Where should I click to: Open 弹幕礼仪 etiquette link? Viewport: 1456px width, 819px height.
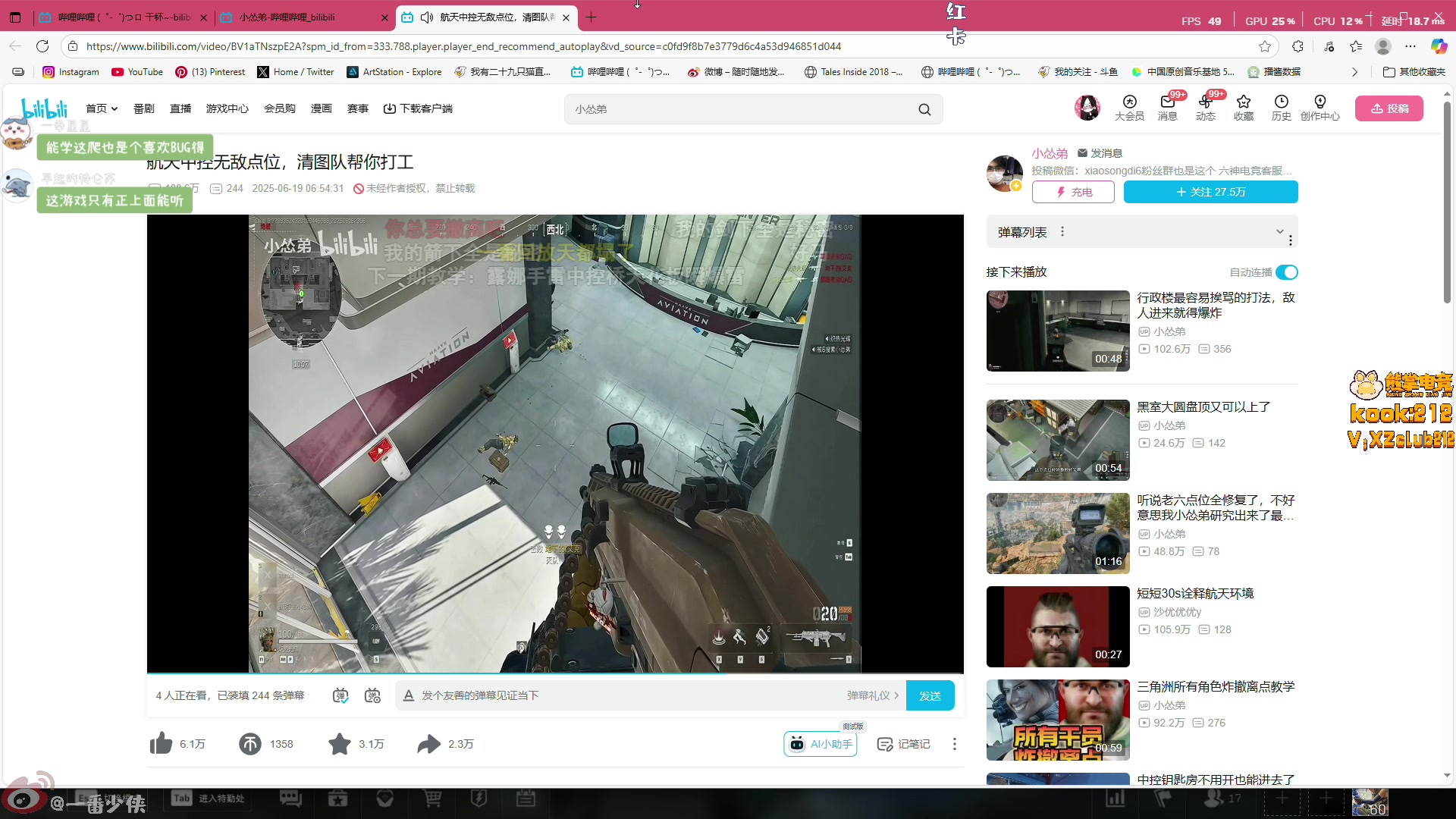pyautogui.click(x=873, y=695)
